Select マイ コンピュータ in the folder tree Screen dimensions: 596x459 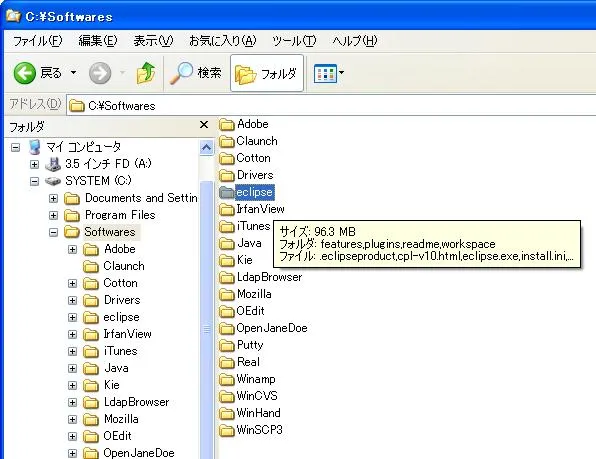(84, 147)
